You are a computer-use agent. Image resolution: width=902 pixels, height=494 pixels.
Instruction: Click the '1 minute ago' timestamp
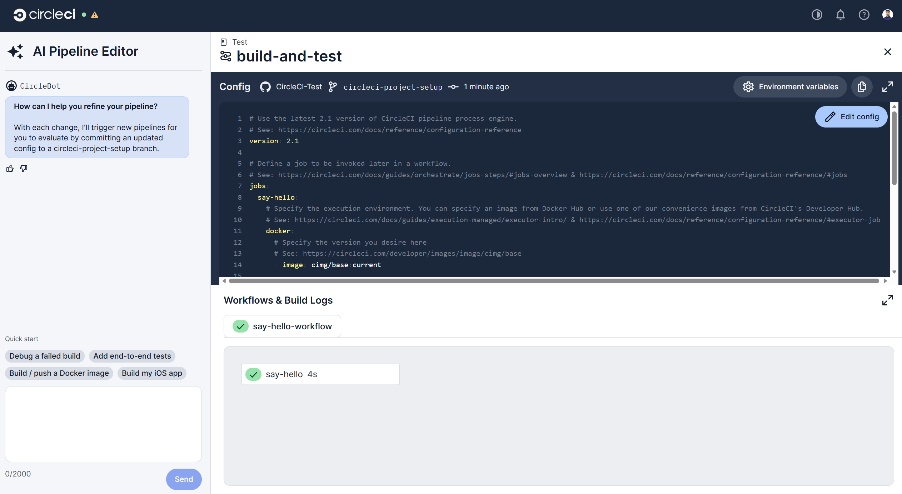point(486,87)
